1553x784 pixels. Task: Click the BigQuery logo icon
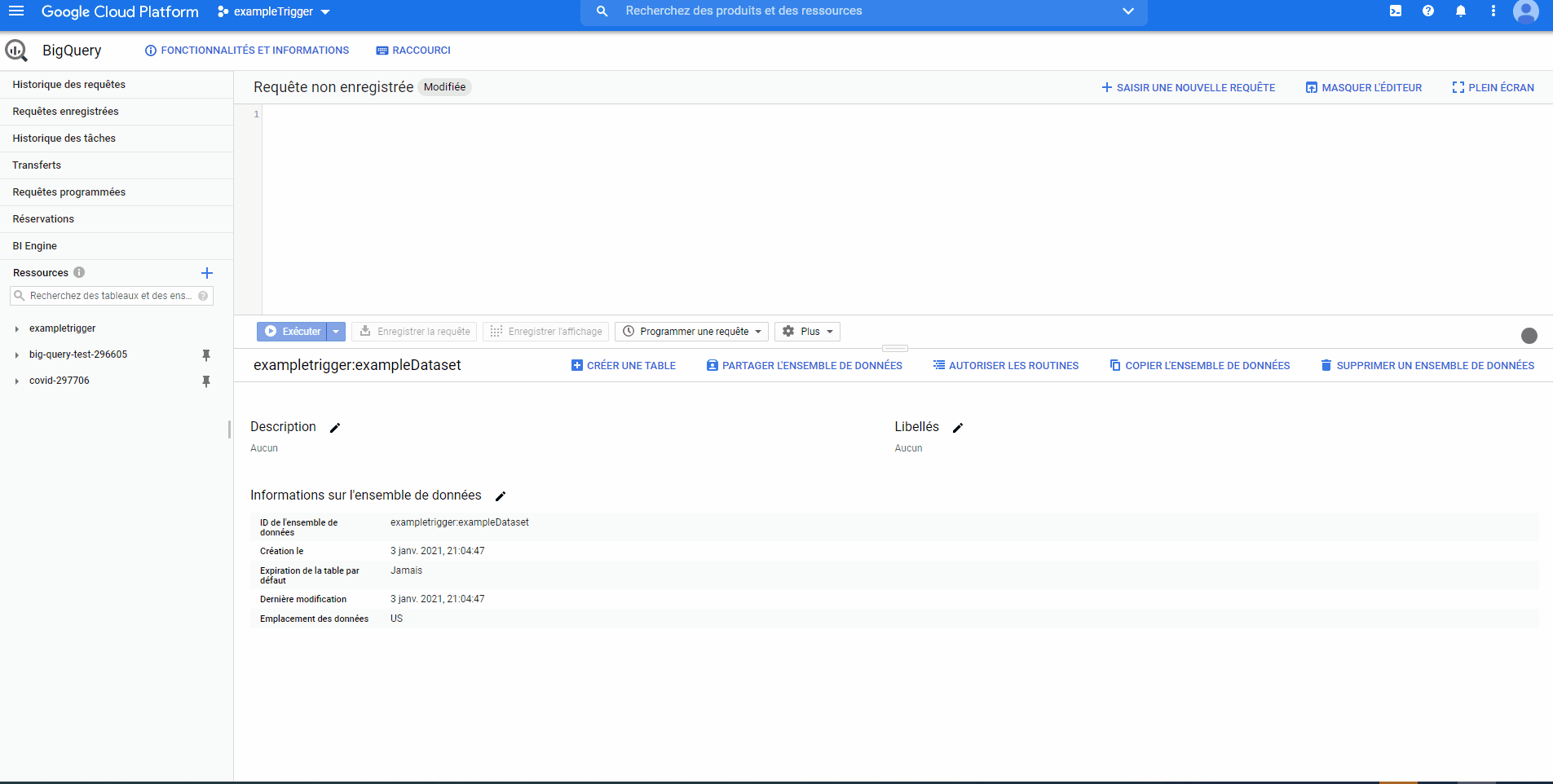pyautogui.click(x=16, y=51)
